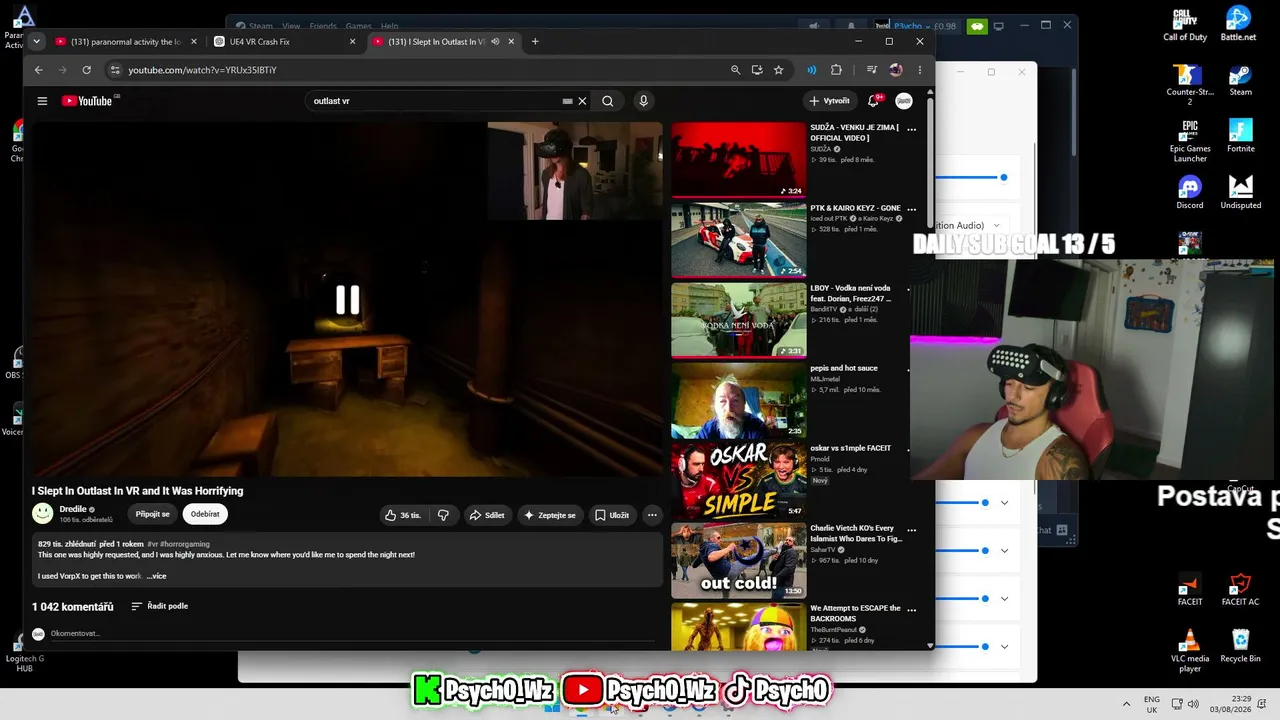Open more actions menu under the video
Viewport: 1280px width, 720px height.
point(652,515)
